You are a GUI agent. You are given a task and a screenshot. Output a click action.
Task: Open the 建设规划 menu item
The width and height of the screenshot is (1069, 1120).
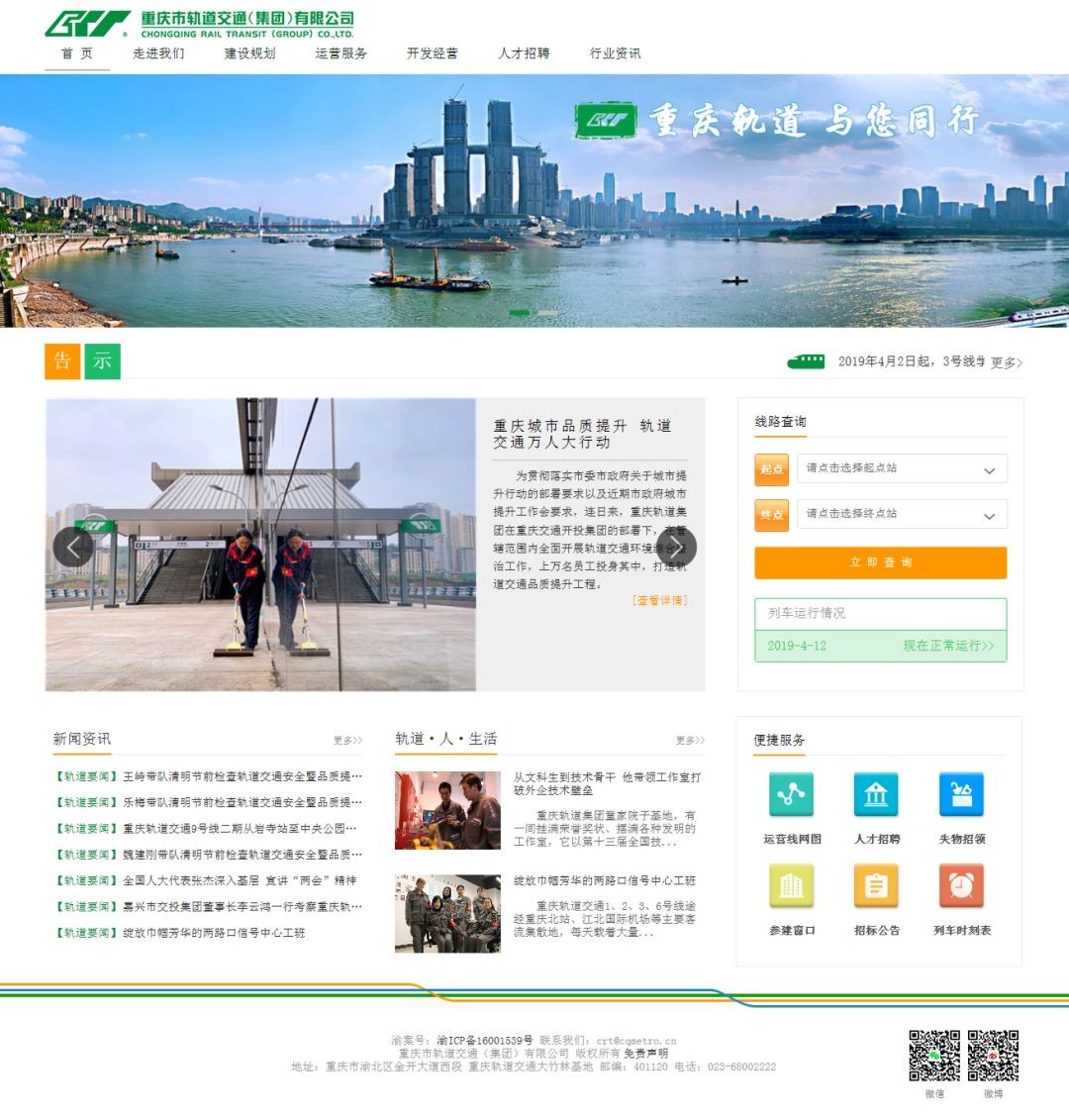click(x=249, y=53)
